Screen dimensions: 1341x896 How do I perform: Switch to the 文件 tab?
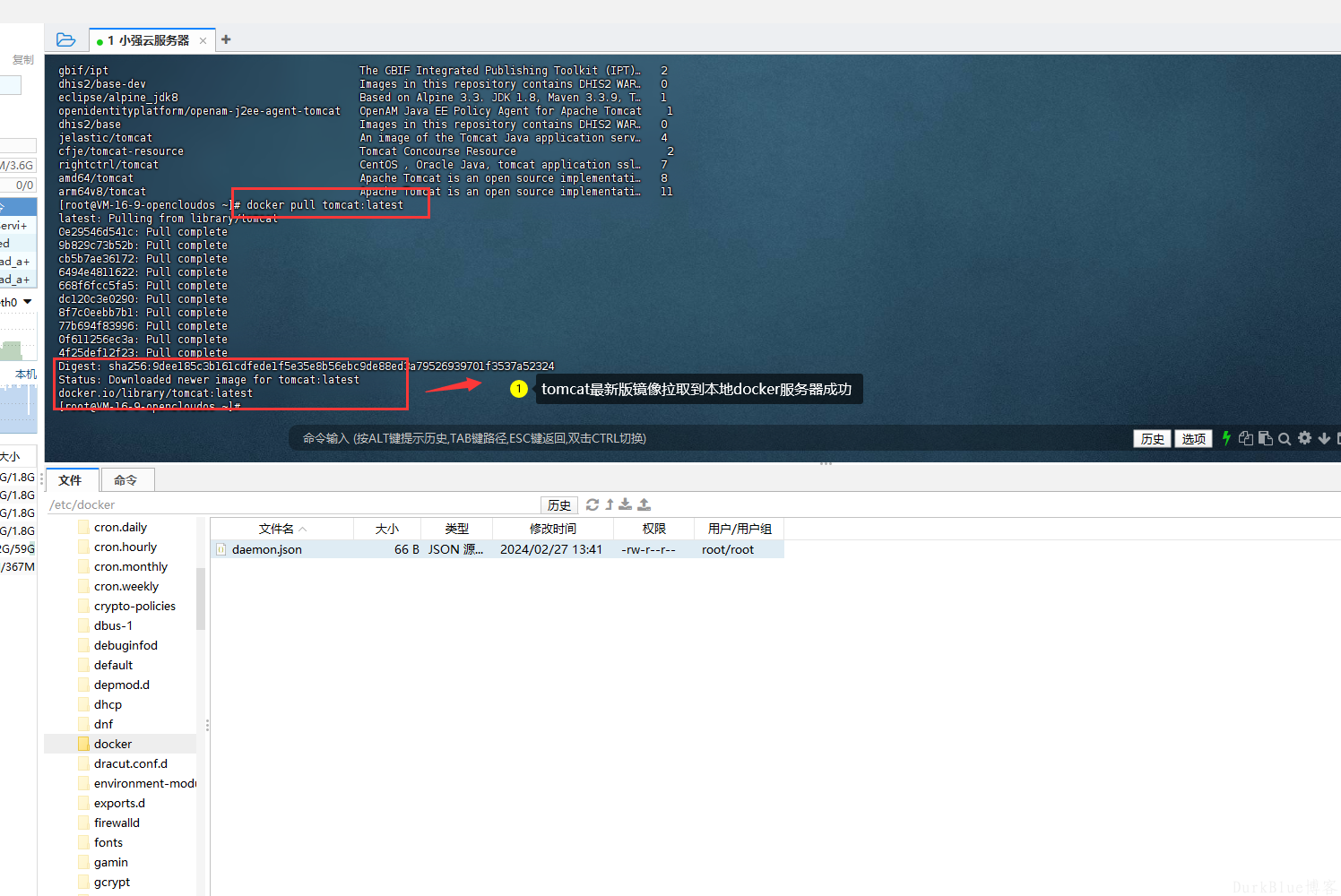click(70, 480)
